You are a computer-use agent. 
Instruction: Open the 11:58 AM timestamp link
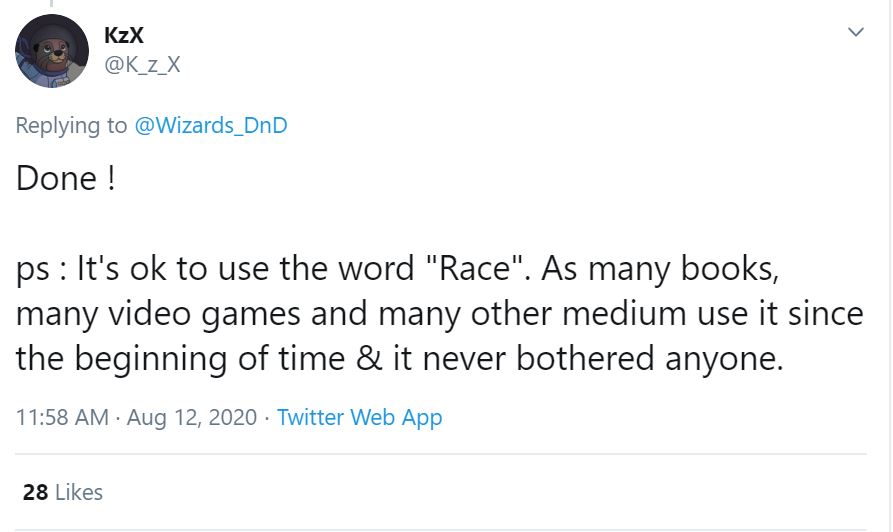pyautogui.click(x=62, y=417)
